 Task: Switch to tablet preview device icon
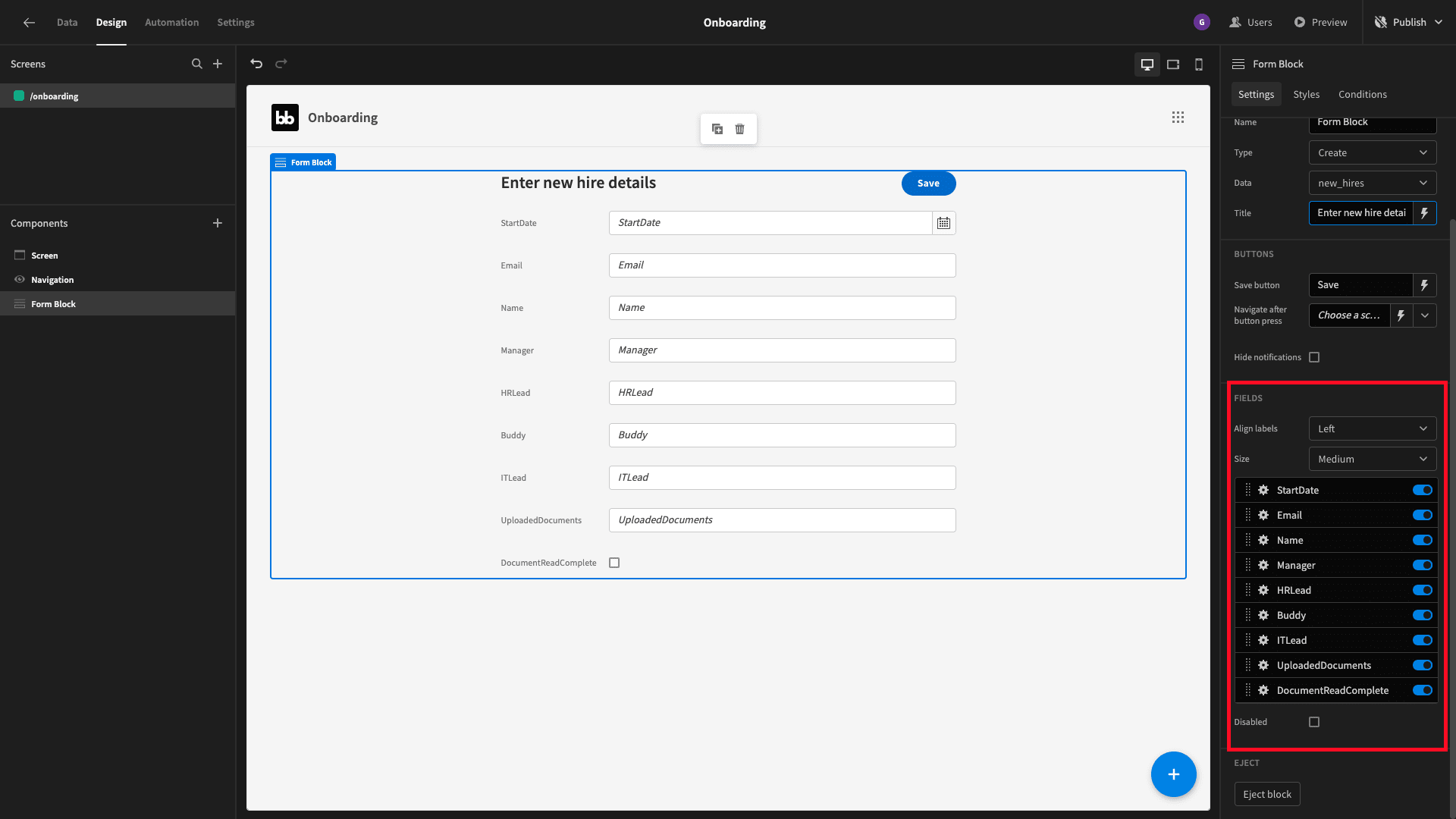tap(1173, 64)
